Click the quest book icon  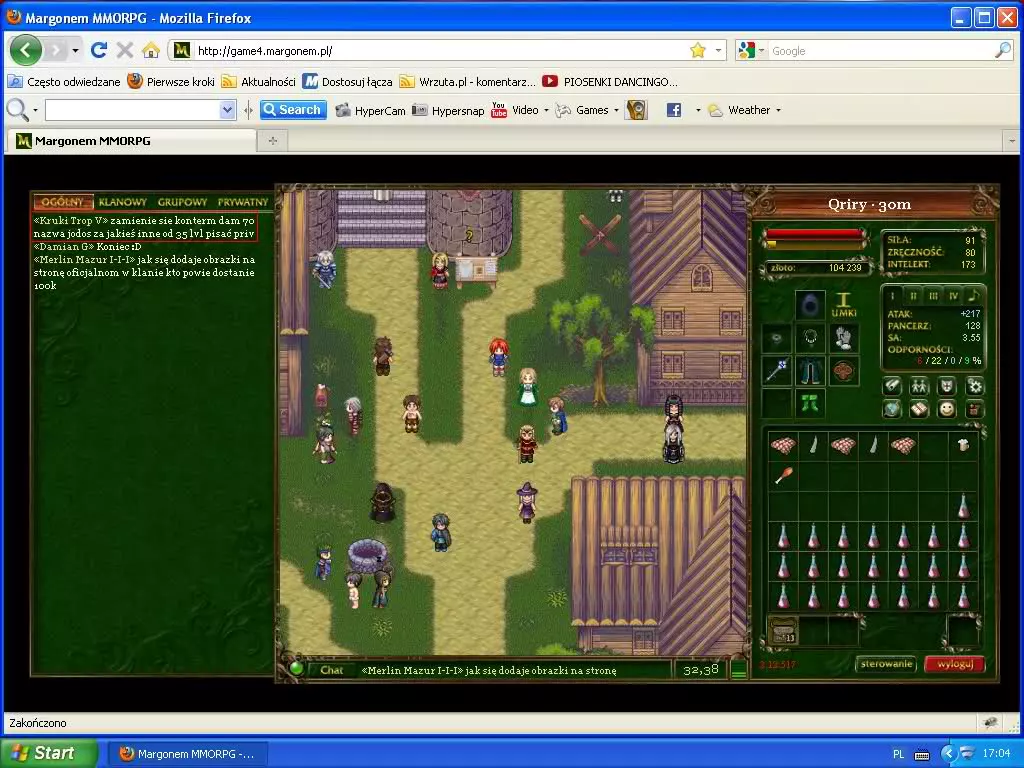tap(919, 409)
